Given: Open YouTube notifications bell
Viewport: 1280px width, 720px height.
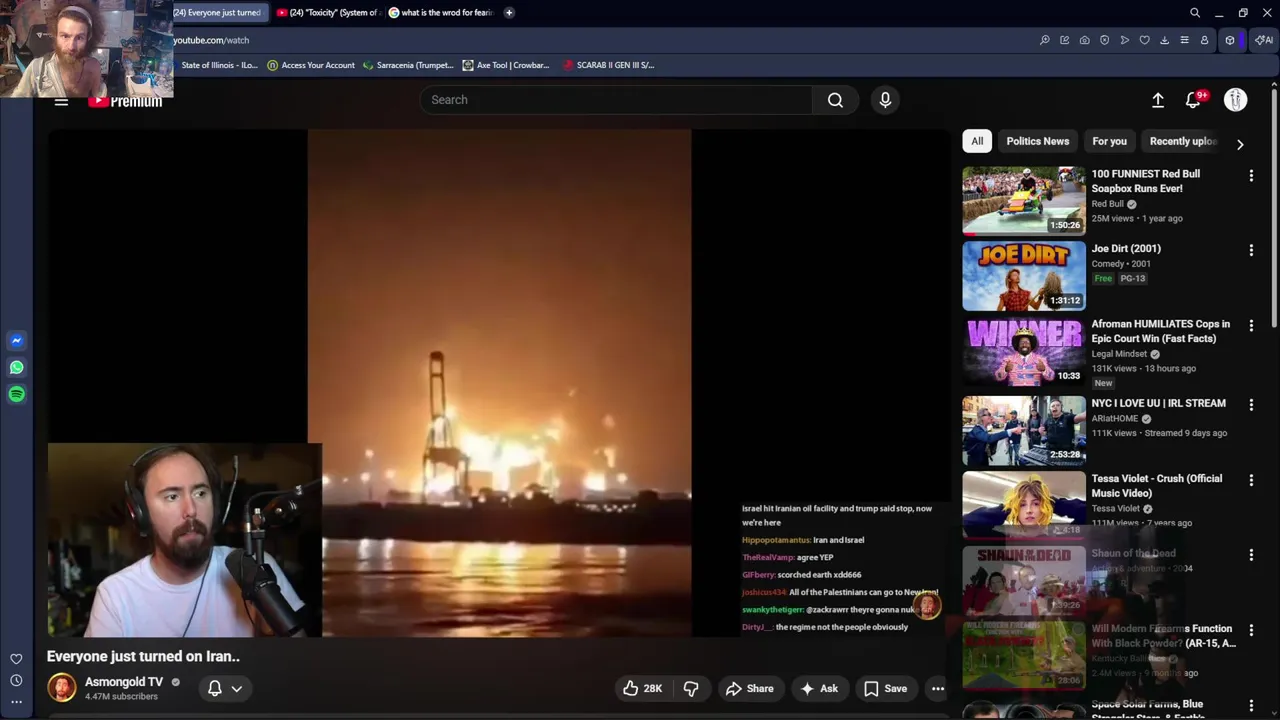Looking at the screenshot, I should [1193, 100].
